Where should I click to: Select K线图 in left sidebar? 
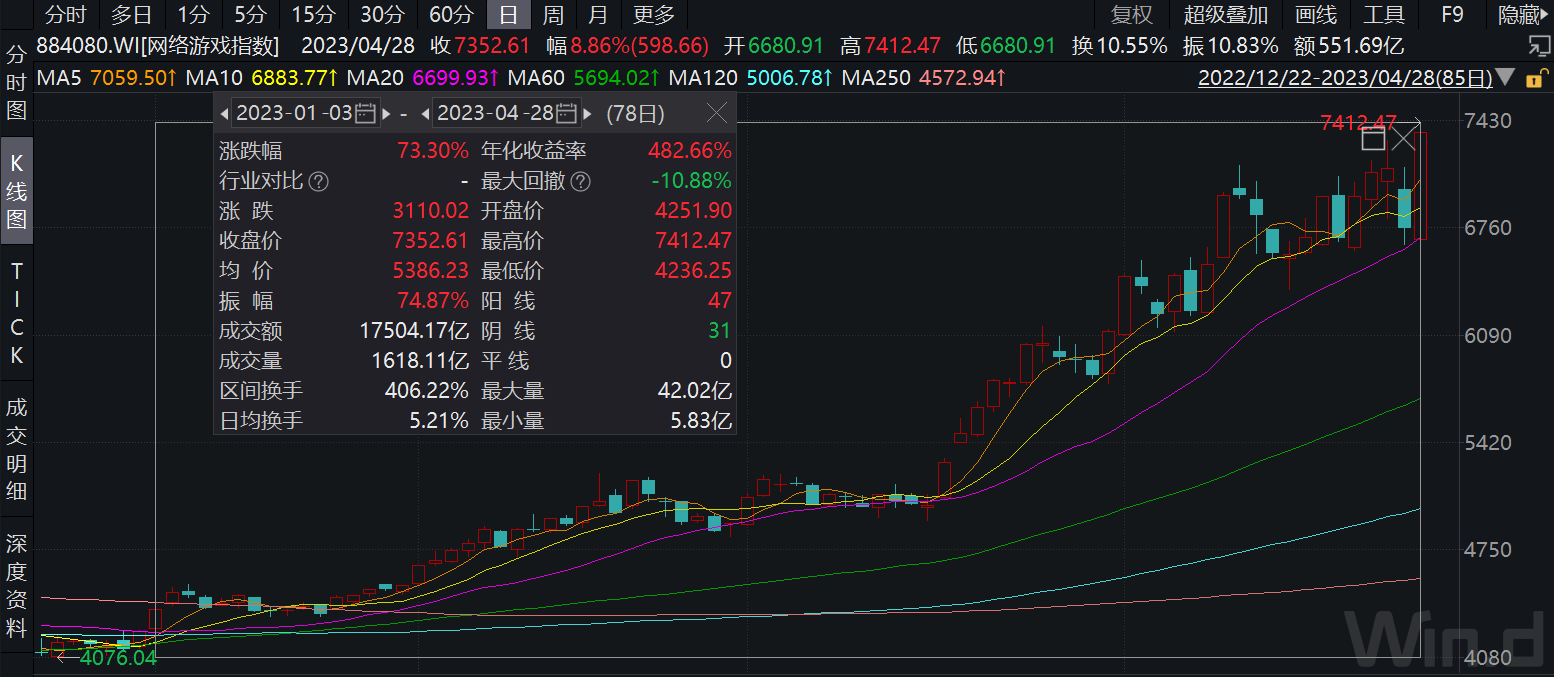point(17,191)
